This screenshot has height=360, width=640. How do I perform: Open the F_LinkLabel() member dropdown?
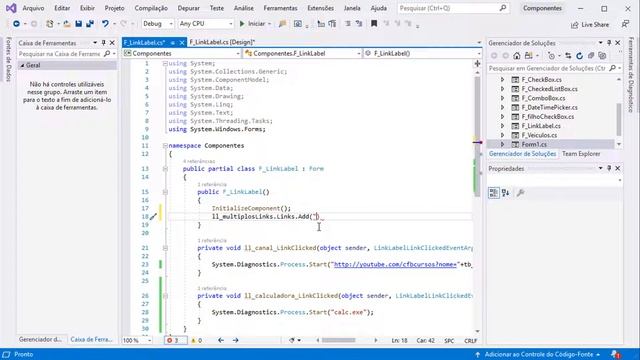point(422,53)
